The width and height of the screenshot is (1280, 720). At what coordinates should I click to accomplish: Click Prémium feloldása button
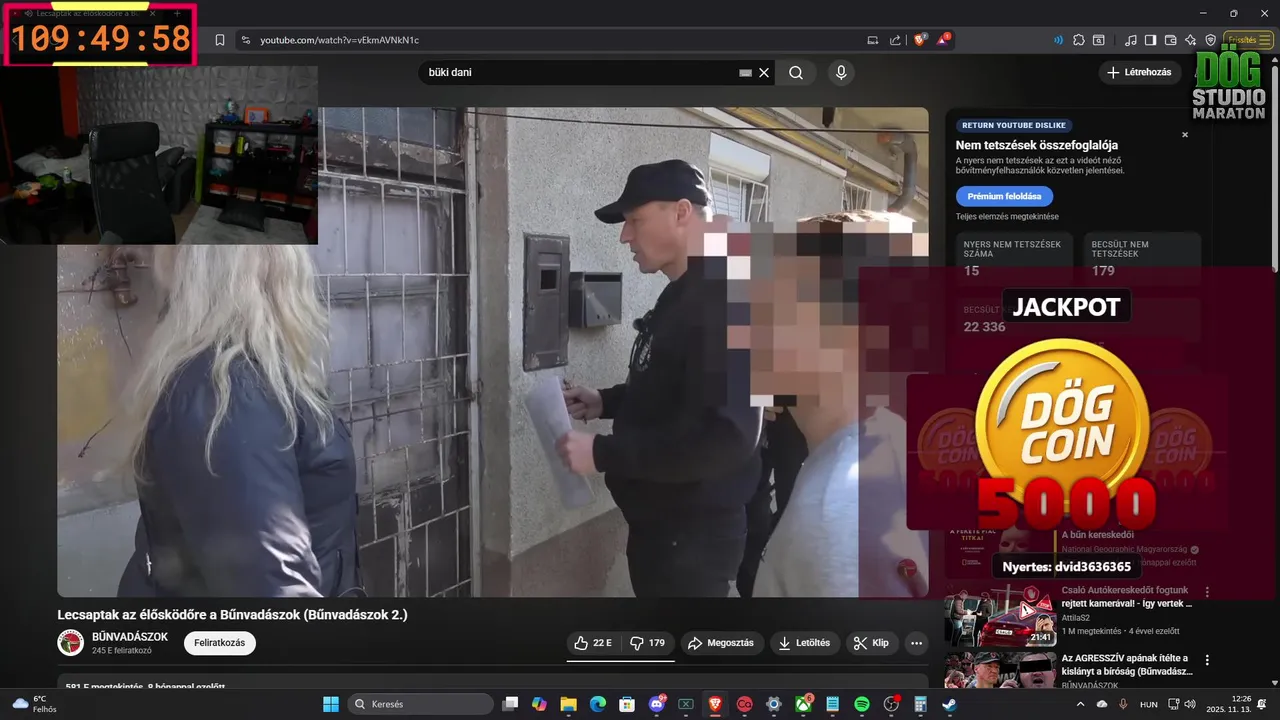1004,196
